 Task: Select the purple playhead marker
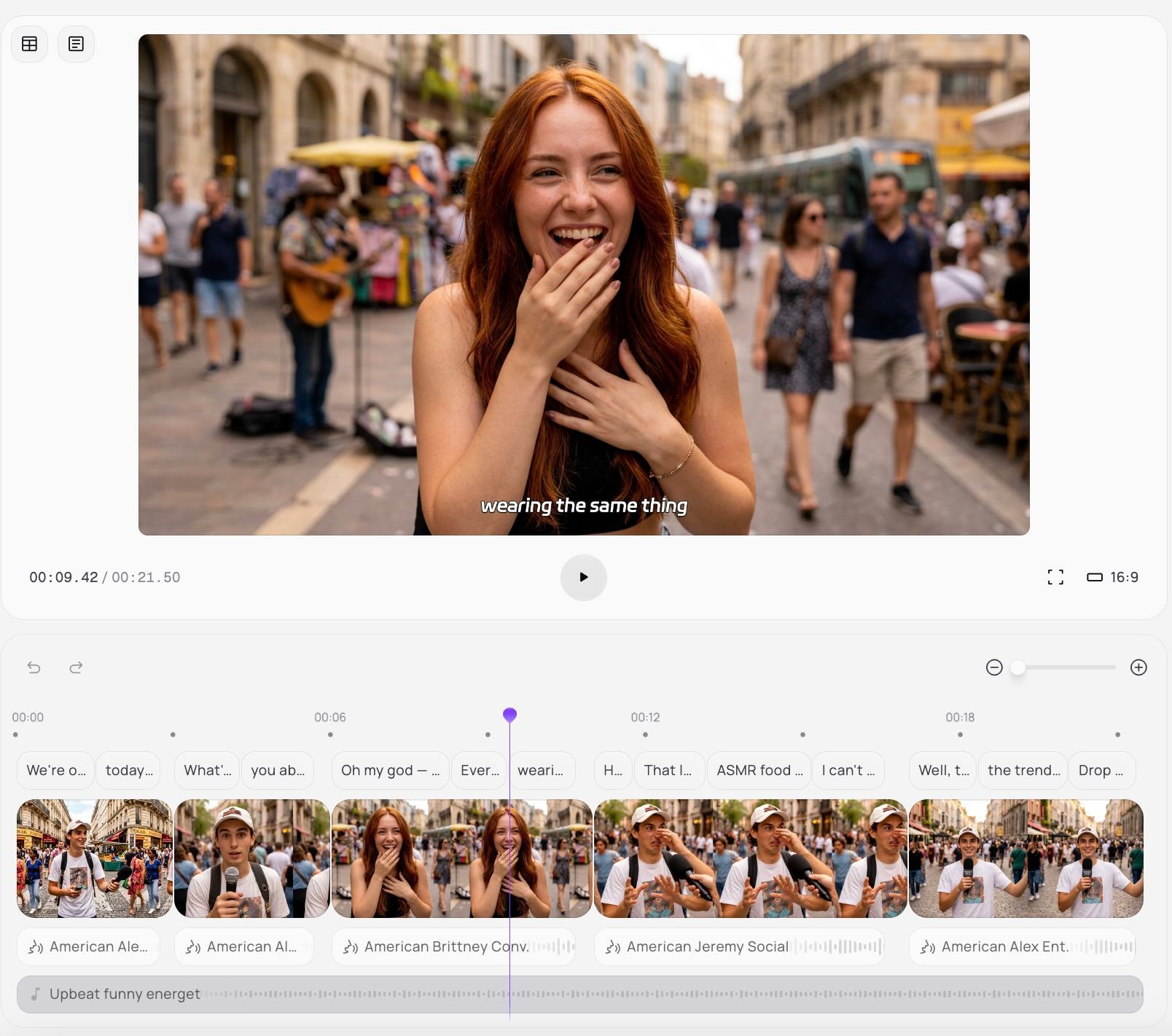click(509, 715)
